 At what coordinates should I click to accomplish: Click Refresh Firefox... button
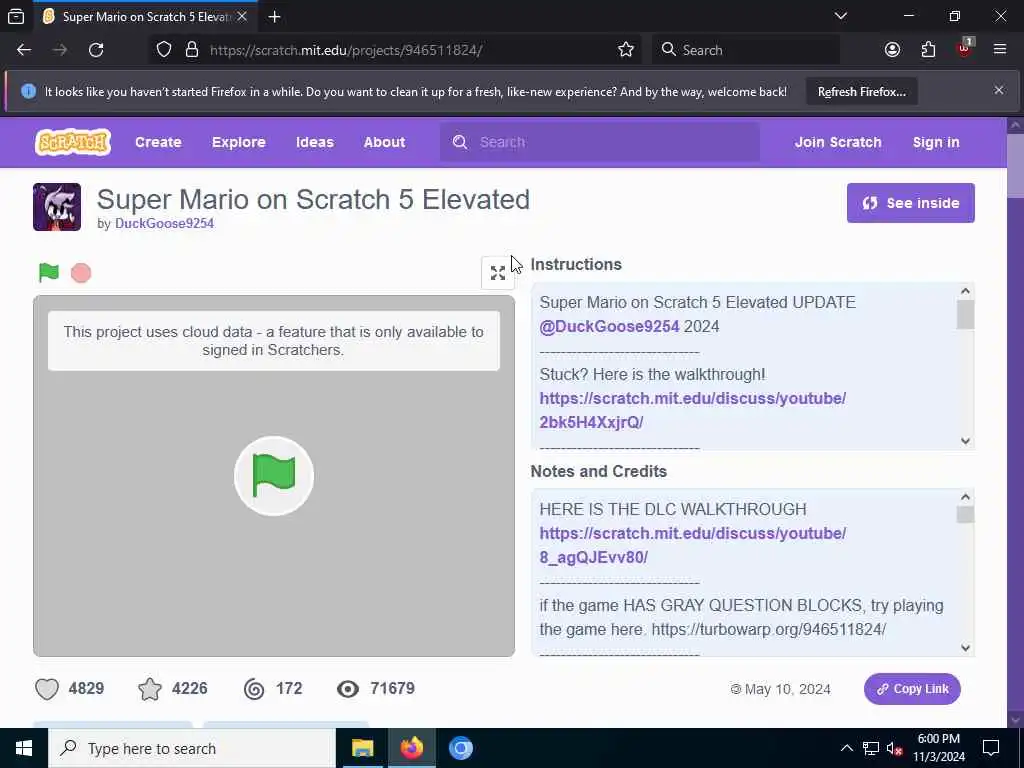(x=861, y=92)
